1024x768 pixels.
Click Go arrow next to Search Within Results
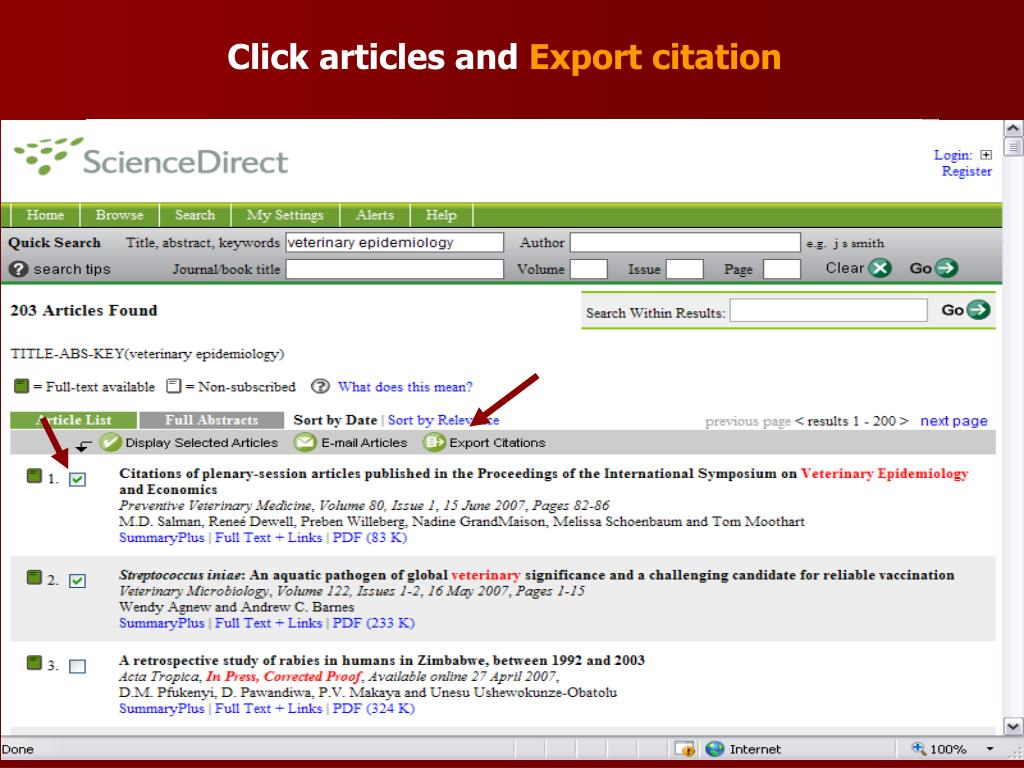(978, 310)
